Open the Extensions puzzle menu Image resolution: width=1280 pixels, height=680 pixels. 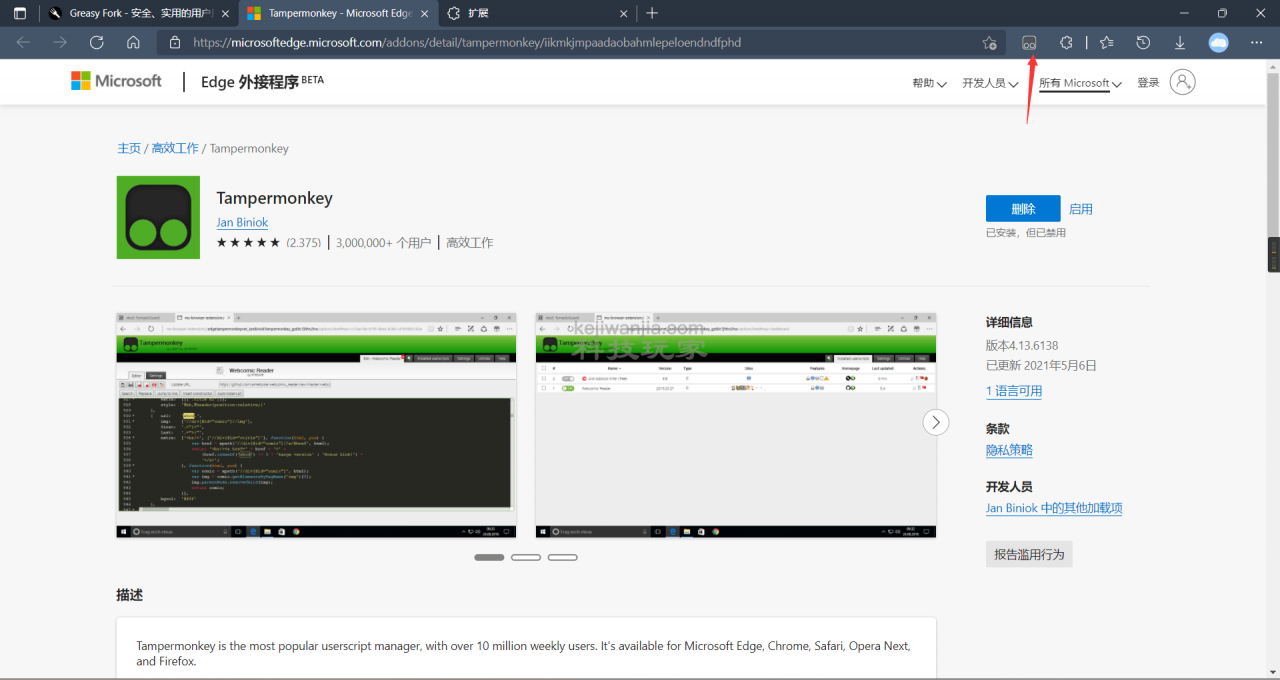pyautogui.click(x=1066, y=43)
